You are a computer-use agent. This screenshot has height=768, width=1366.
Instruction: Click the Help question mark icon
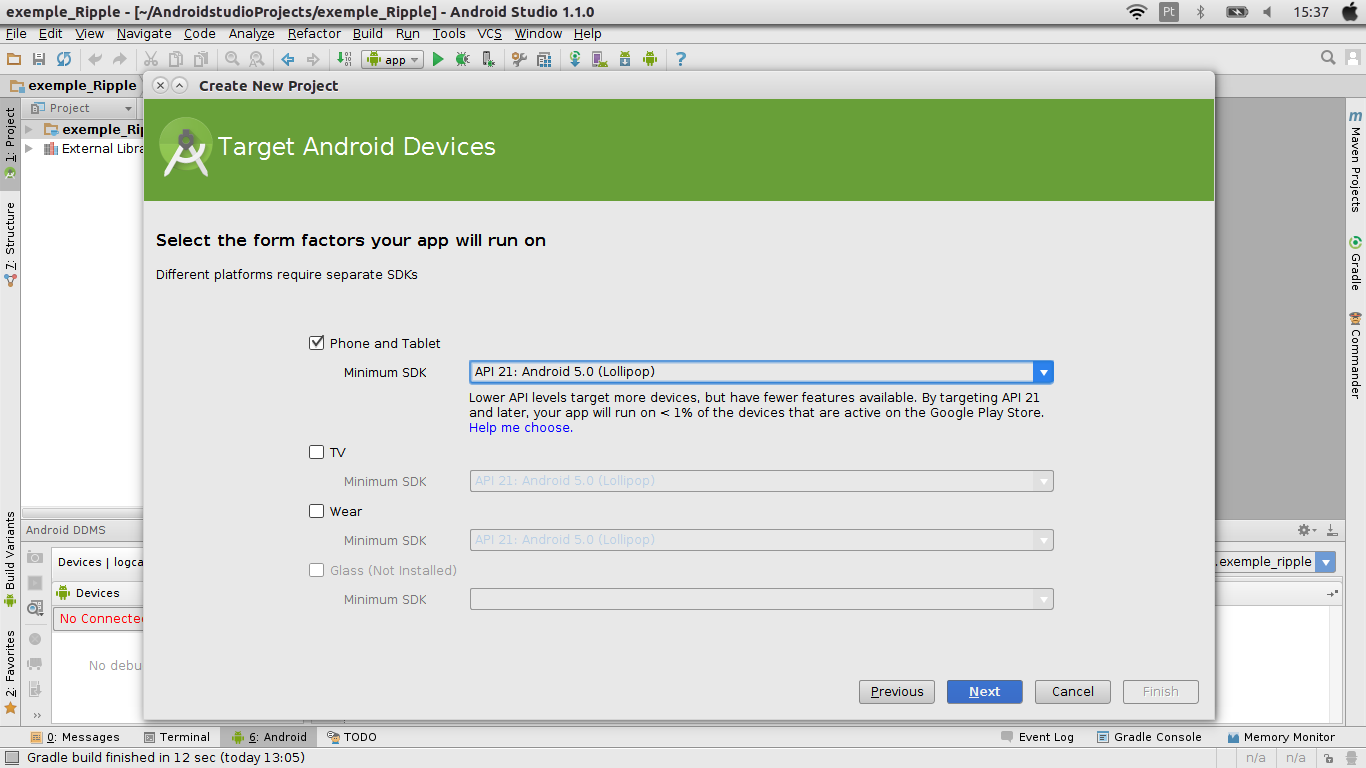681,59
